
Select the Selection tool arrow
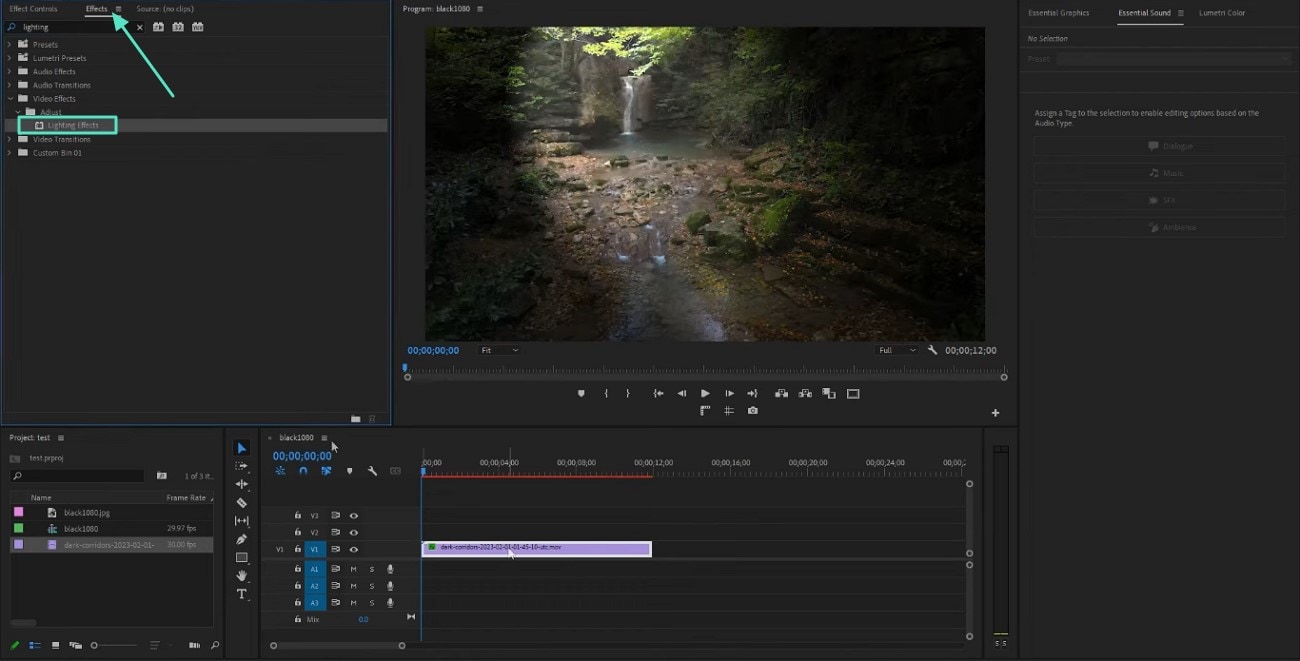(x=241, y=448)
